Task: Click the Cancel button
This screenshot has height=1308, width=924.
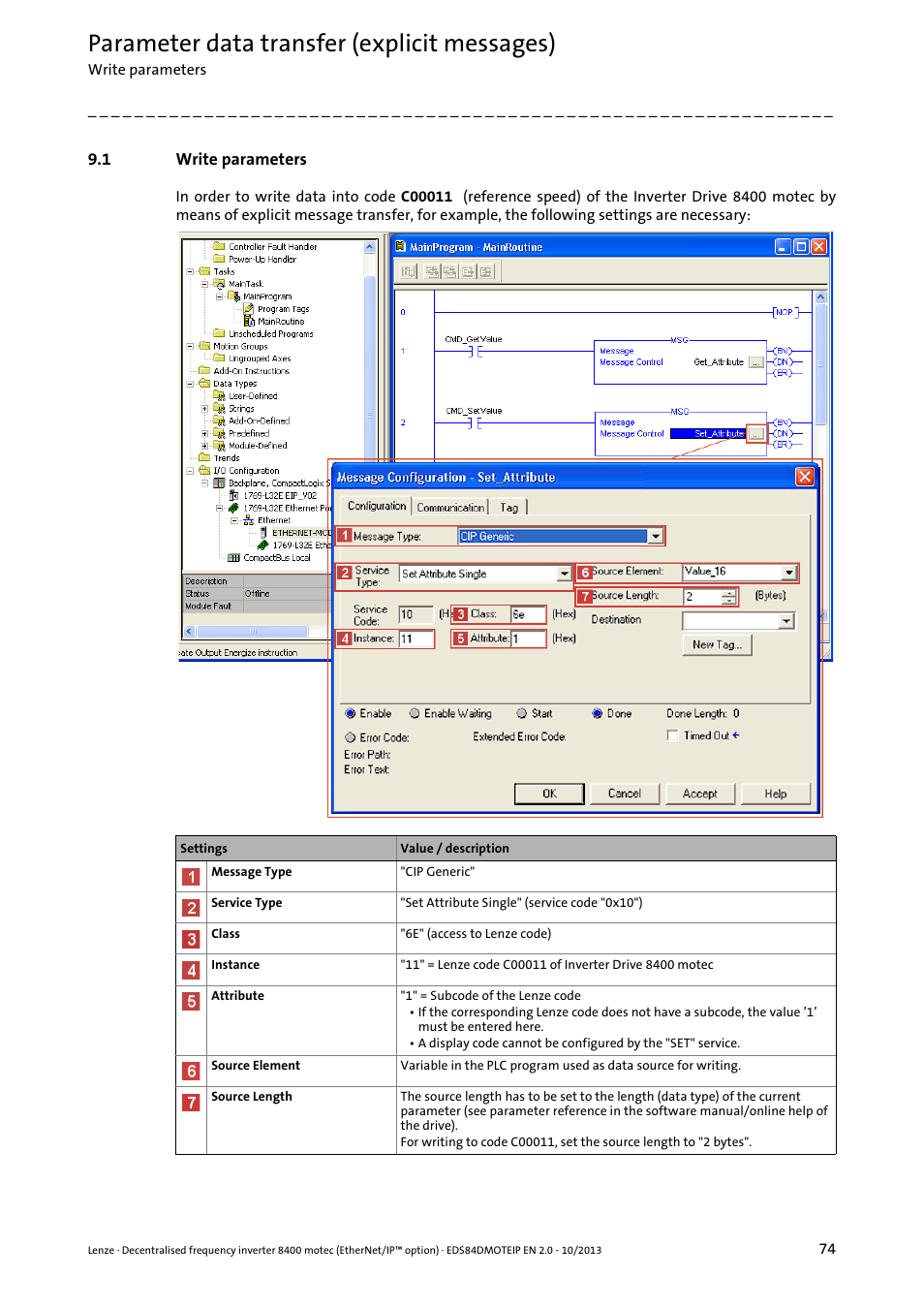Action: (x=624, y=794)
